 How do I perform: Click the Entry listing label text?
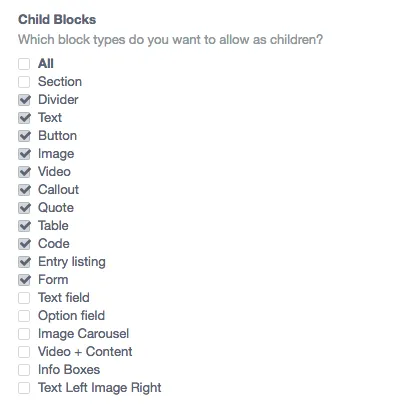pos(72,262)
